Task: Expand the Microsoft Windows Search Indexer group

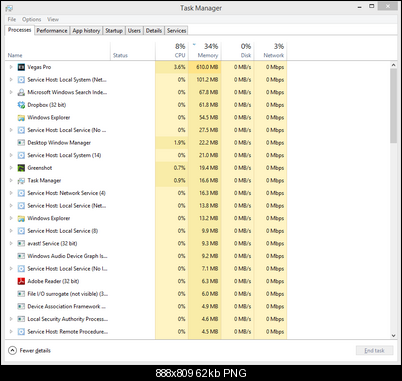Action: coord(11,92)
